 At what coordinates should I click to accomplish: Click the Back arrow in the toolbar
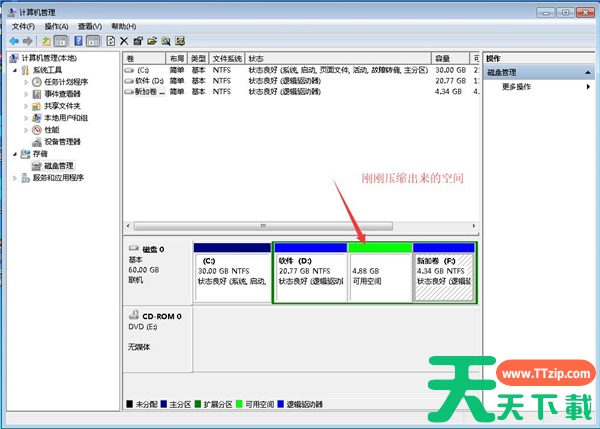click(x=12, y=41)
